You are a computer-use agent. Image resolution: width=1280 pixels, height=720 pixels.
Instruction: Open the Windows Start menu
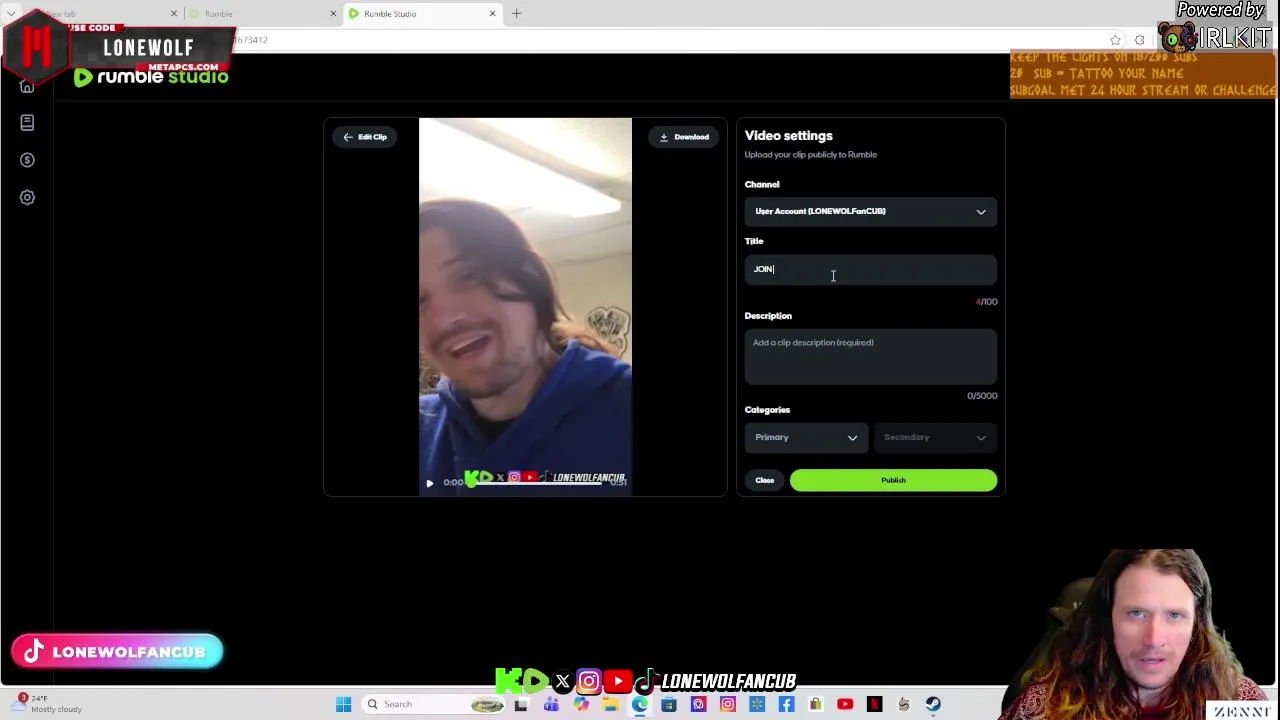pyautogui.click(x=343, y=705)
